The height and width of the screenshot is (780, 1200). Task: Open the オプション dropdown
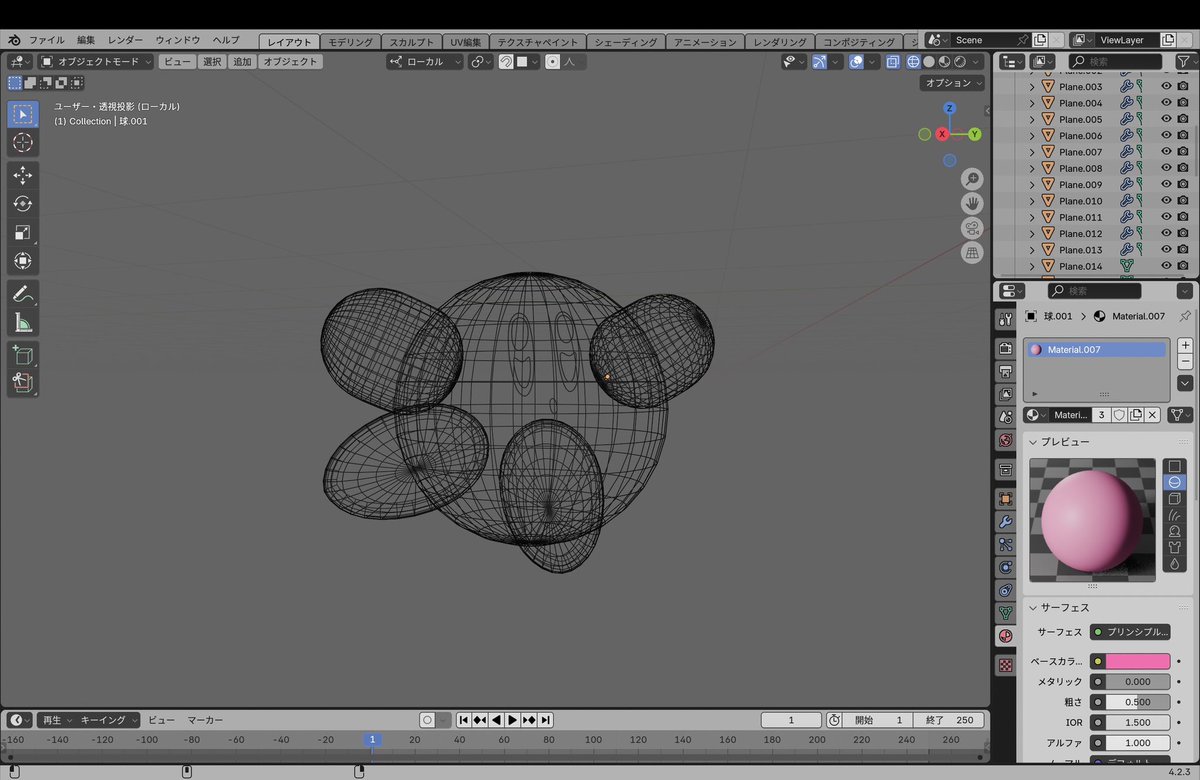point(953,83)
